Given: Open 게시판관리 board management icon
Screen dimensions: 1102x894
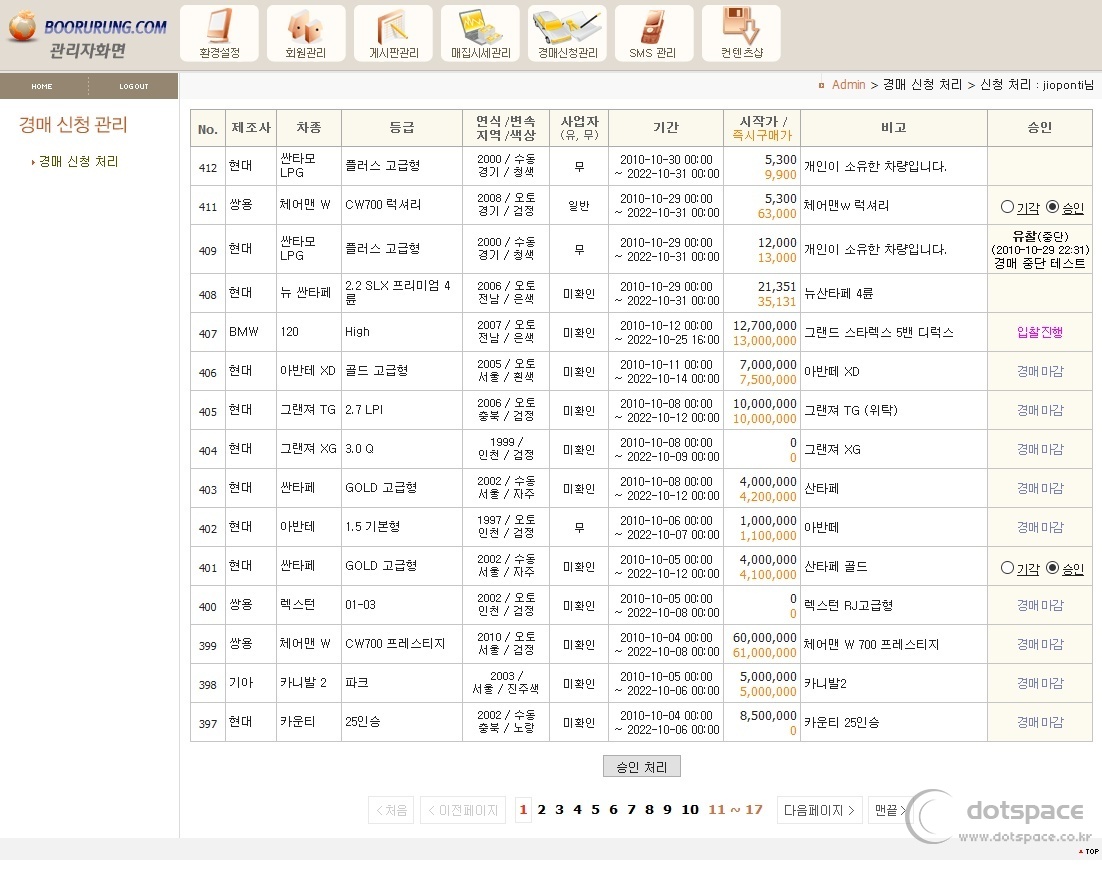Looking at the screenshot, I should click(392, 33).
